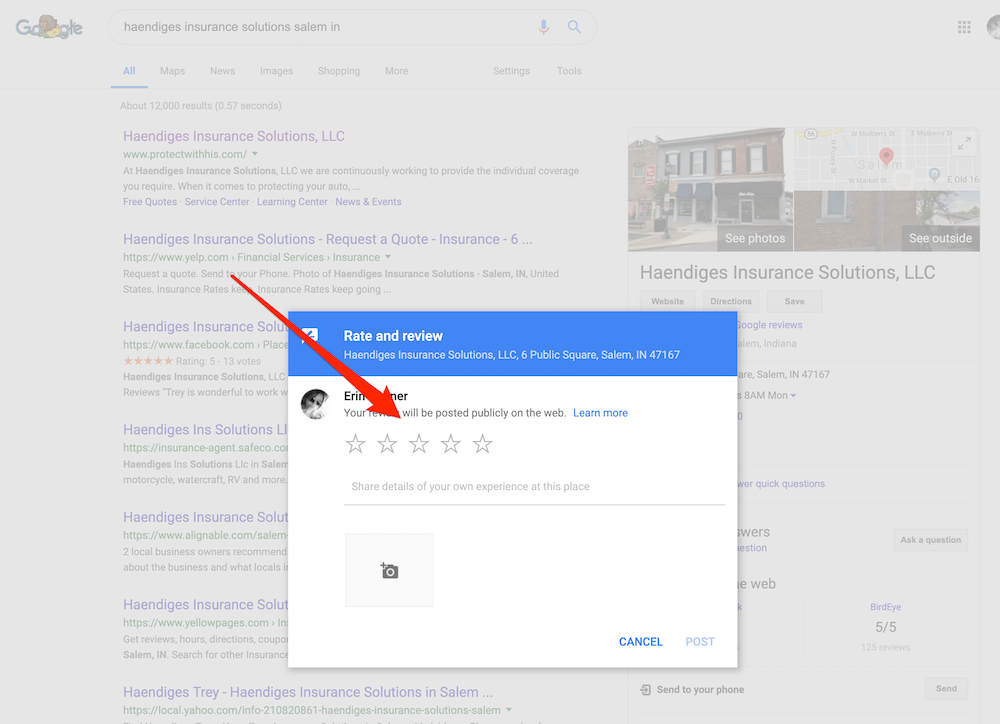1000x724 pixels.
Task: Click the review text input field
Action: [x=534, y=487]
